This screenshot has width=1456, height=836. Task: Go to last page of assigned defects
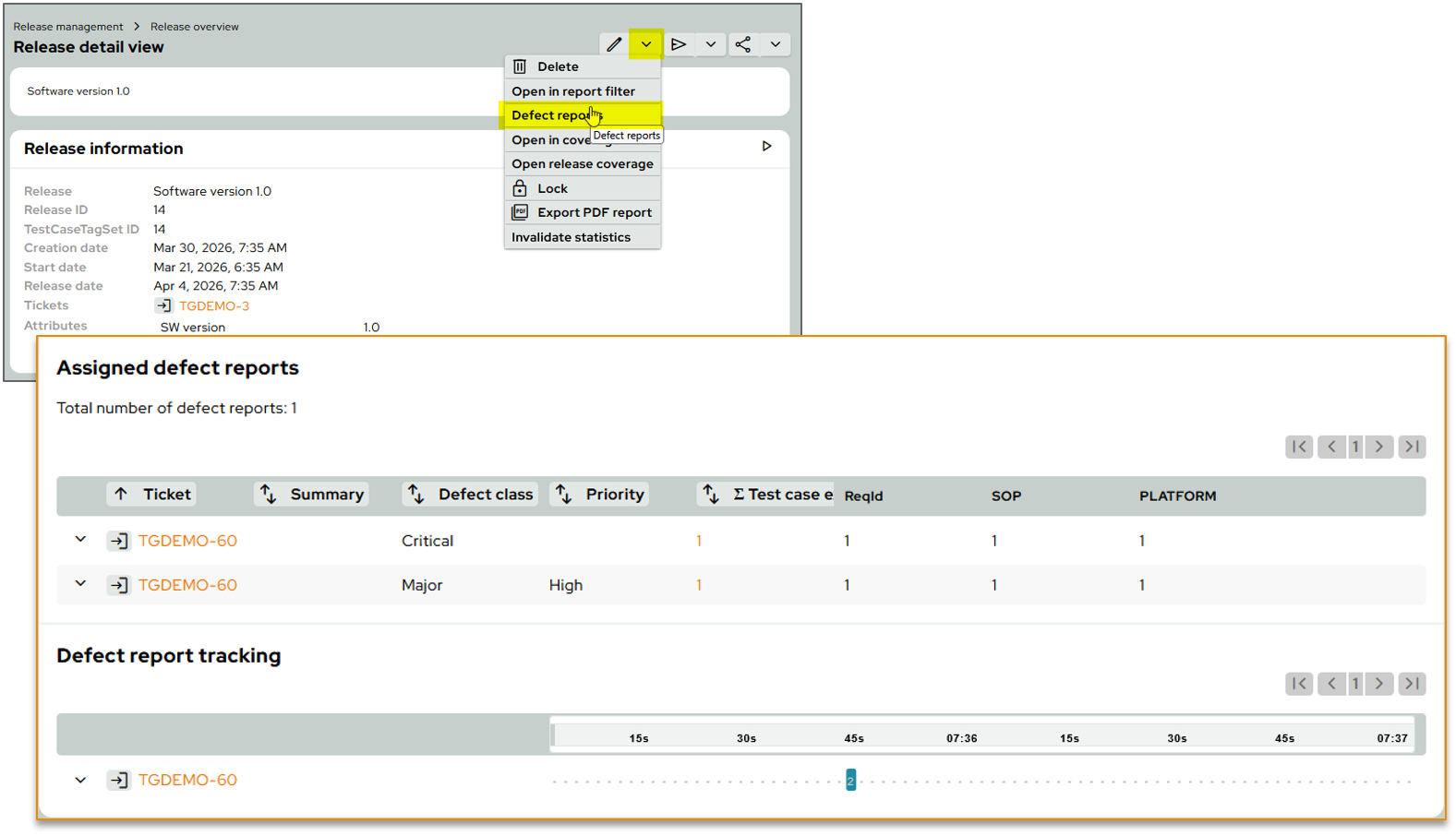pyautogui.click(x=1413, y=447)
